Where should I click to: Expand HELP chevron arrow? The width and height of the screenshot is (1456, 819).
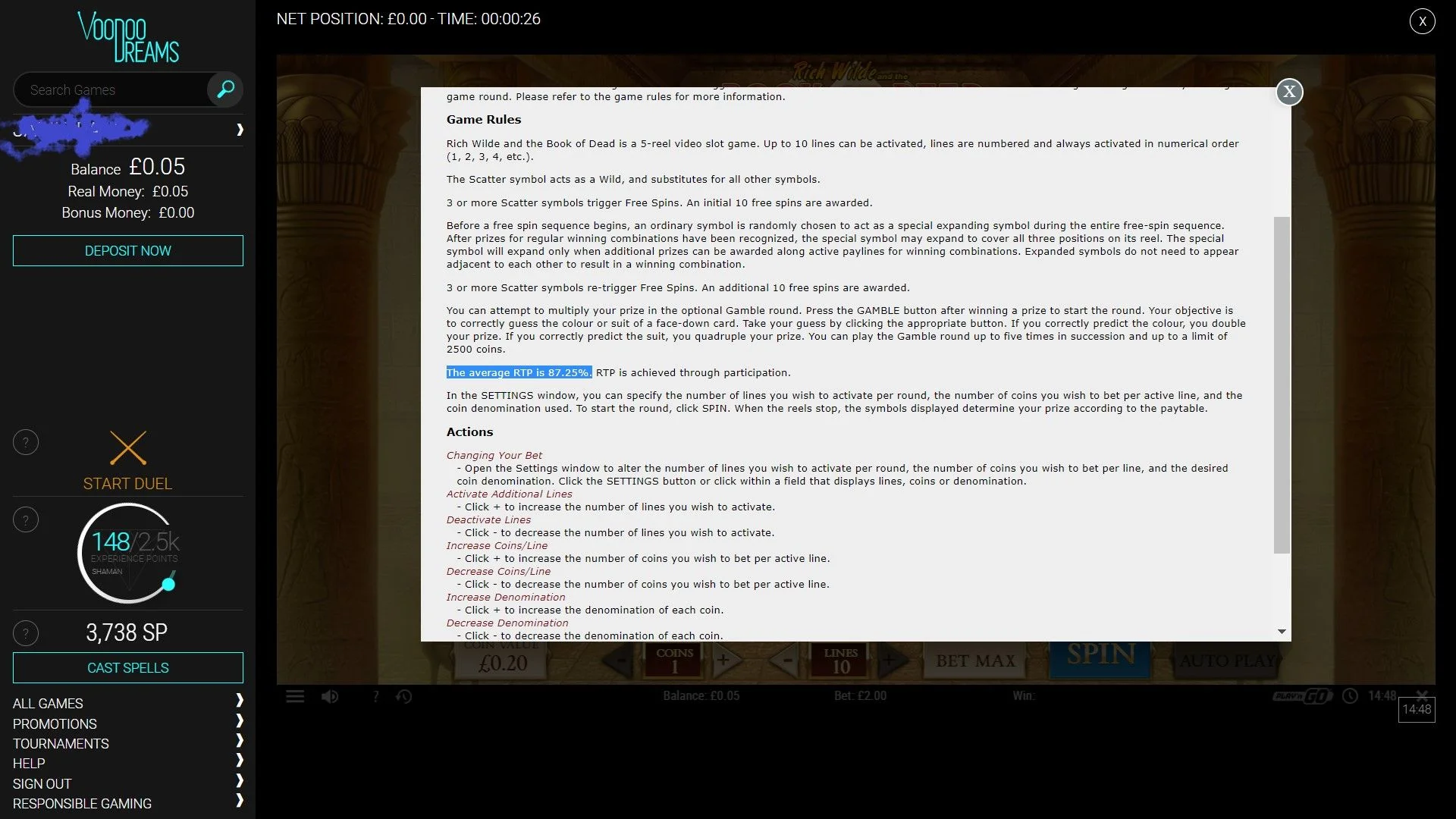coord(240,760)
